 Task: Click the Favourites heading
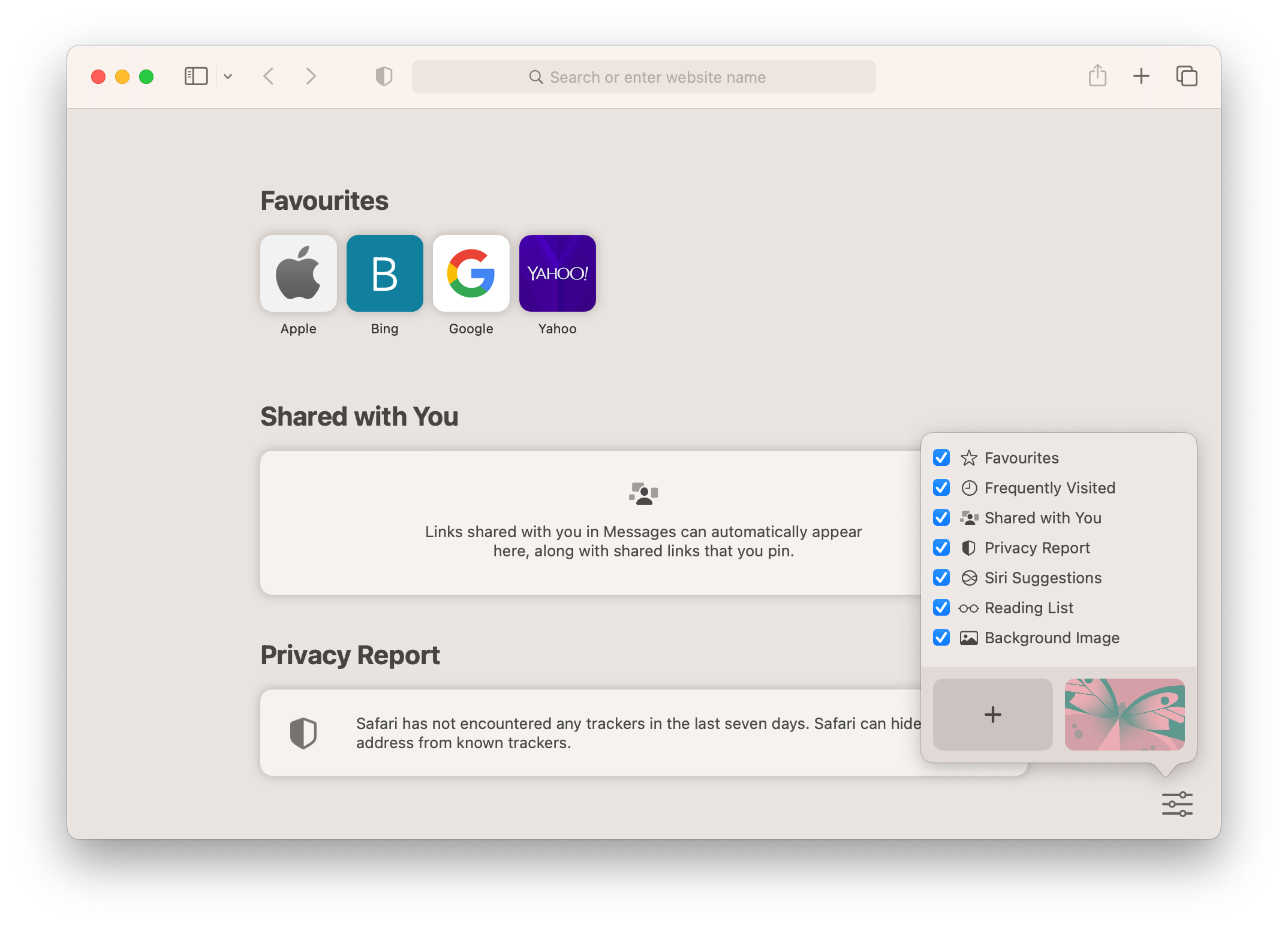click(x=324, y=201)
